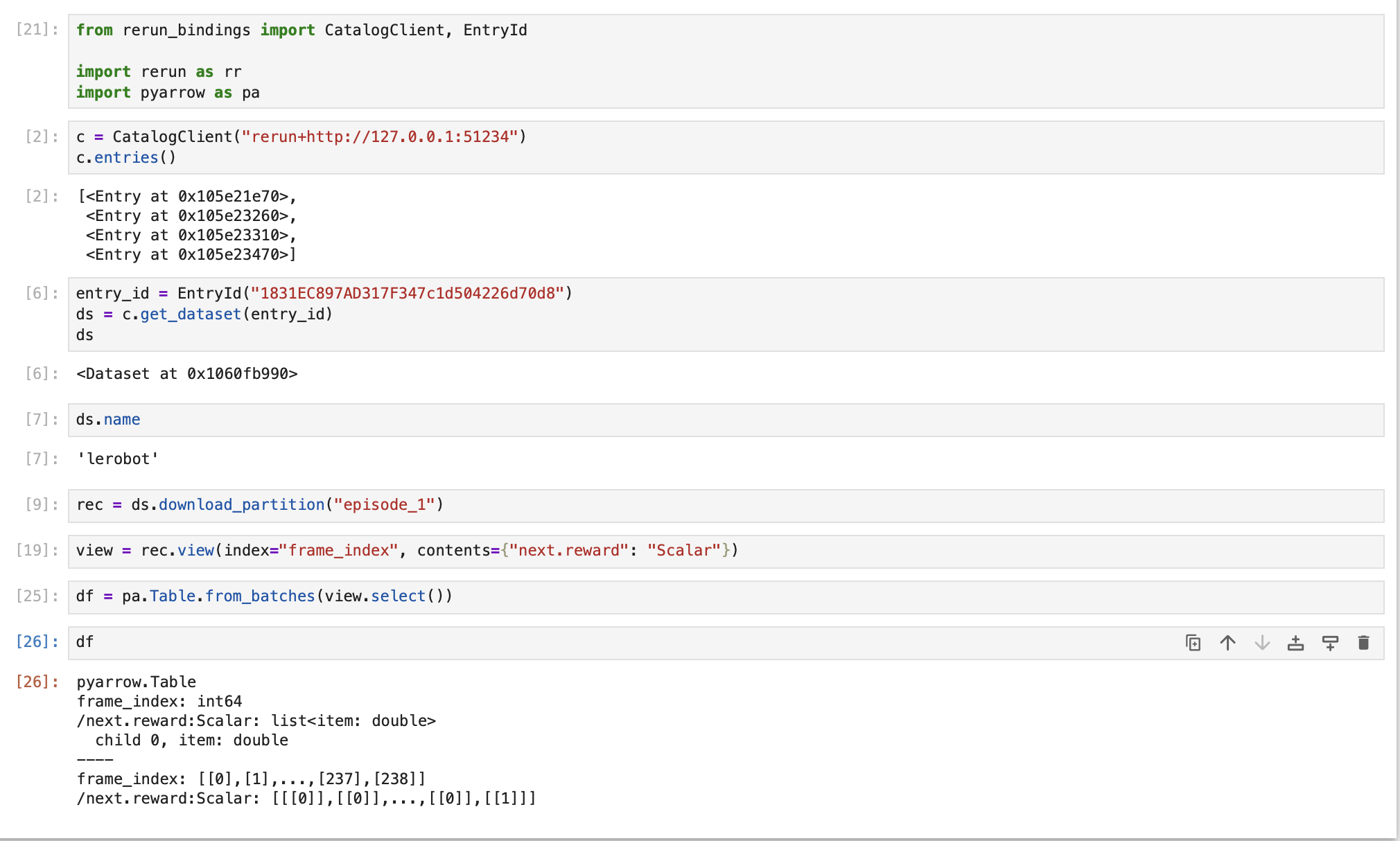This screenshot has height=841, width=1400.
Task: Click the <Entry at 0x105e23470> output line
Action: coord(191,255)
